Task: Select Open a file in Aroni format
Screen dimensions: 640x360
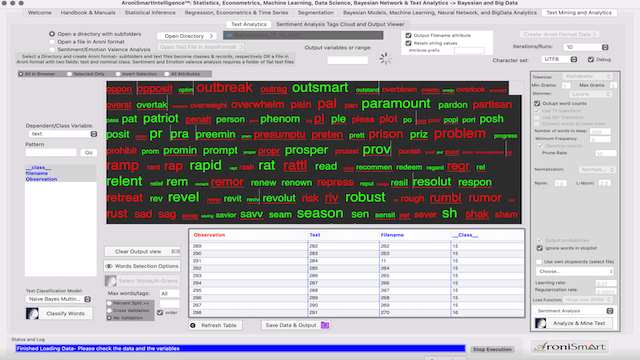Action: [52, 42]
